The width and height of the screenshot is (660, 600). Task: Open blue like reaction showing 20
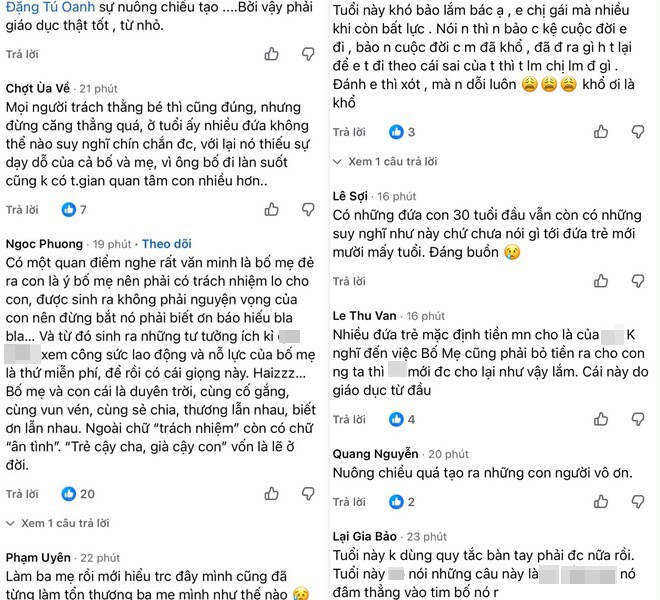pos(78,494)
